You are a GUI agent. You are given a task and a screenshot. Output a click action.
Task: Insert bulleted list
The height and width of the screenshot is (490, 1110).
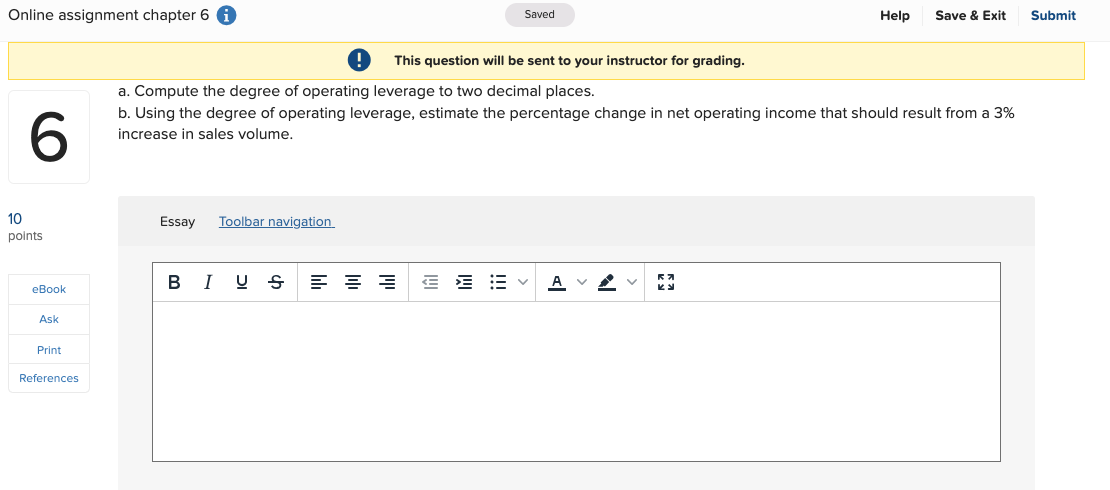click(498, 282)
